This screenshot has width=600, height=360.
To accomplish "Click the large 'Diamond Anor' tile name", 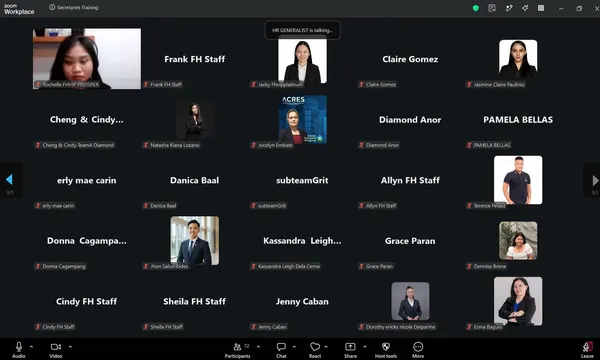I will click(x=410, y=120).
